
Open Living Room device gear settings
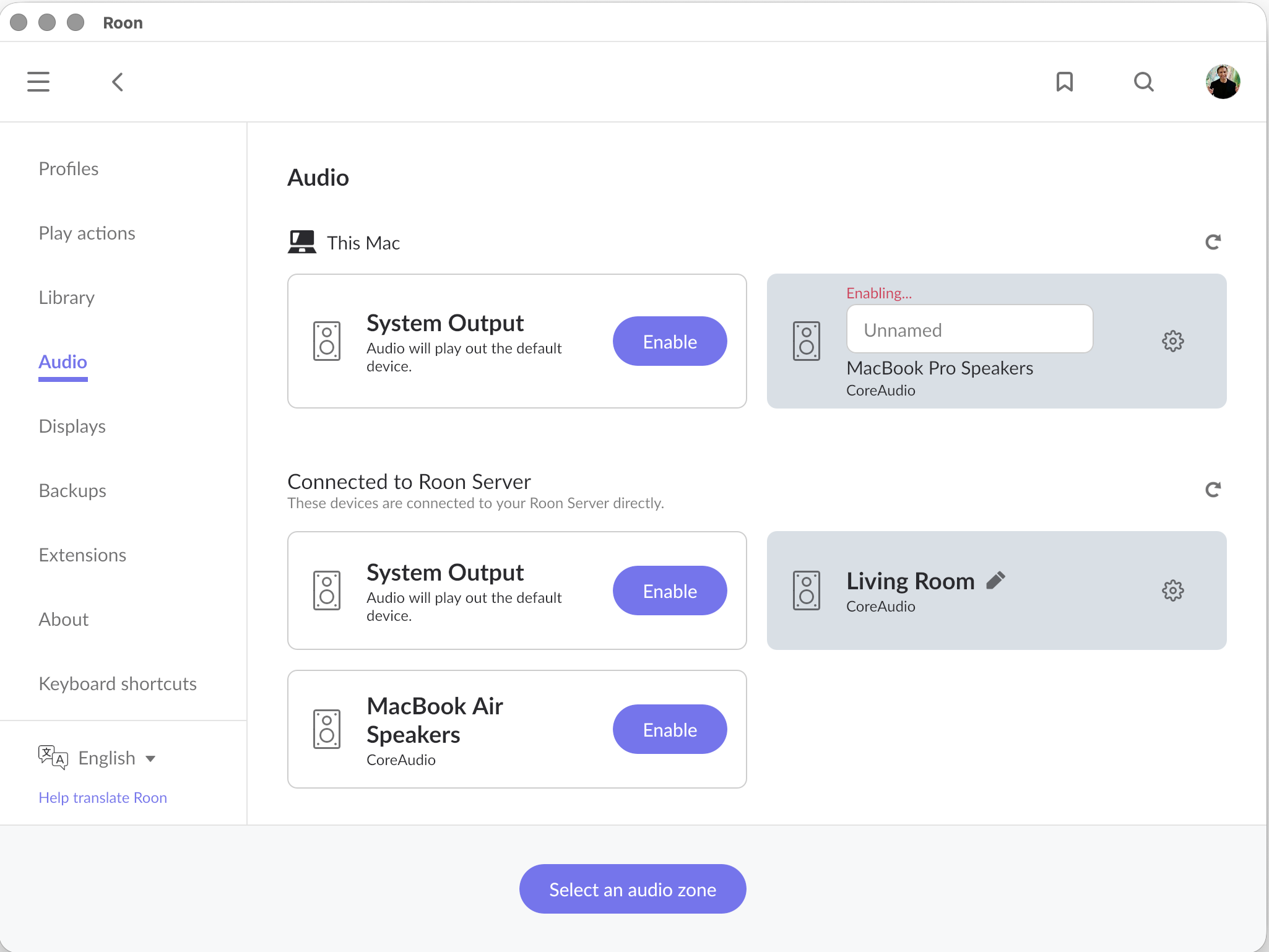tap(1172, 591)
